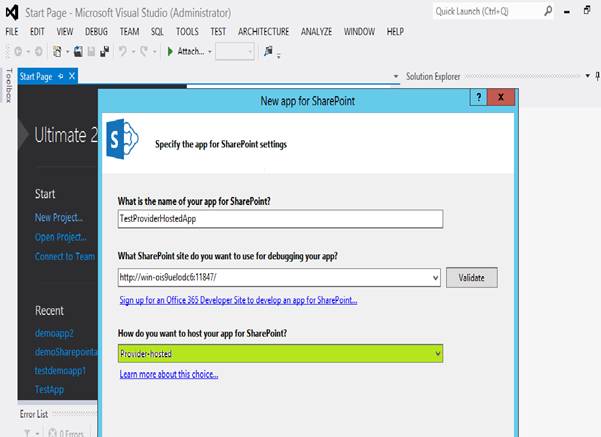The height and width of the screenshot is (437, 601).
Task: Expand the SharePoint site URL dropdown
Action: [435, 278]
